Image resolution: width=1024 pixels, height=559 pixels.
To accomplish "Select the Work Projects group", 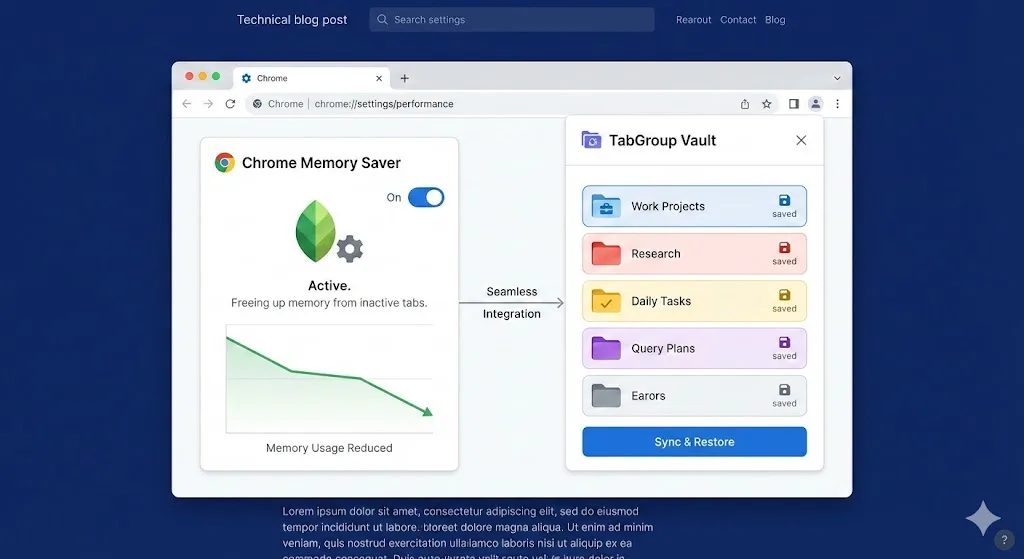I will coord(694,206).
